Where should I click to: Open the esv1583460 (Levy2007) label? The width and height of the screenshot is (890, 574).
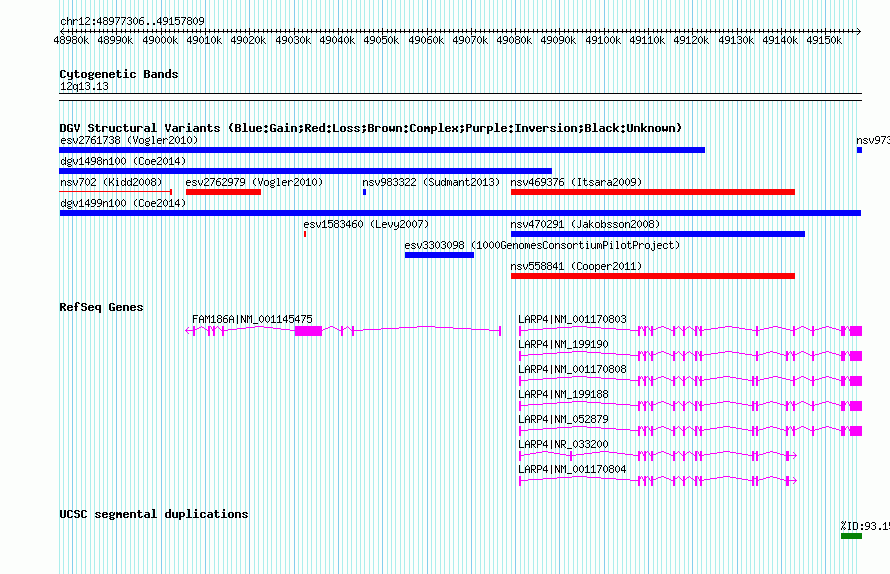tap(366, 224)
